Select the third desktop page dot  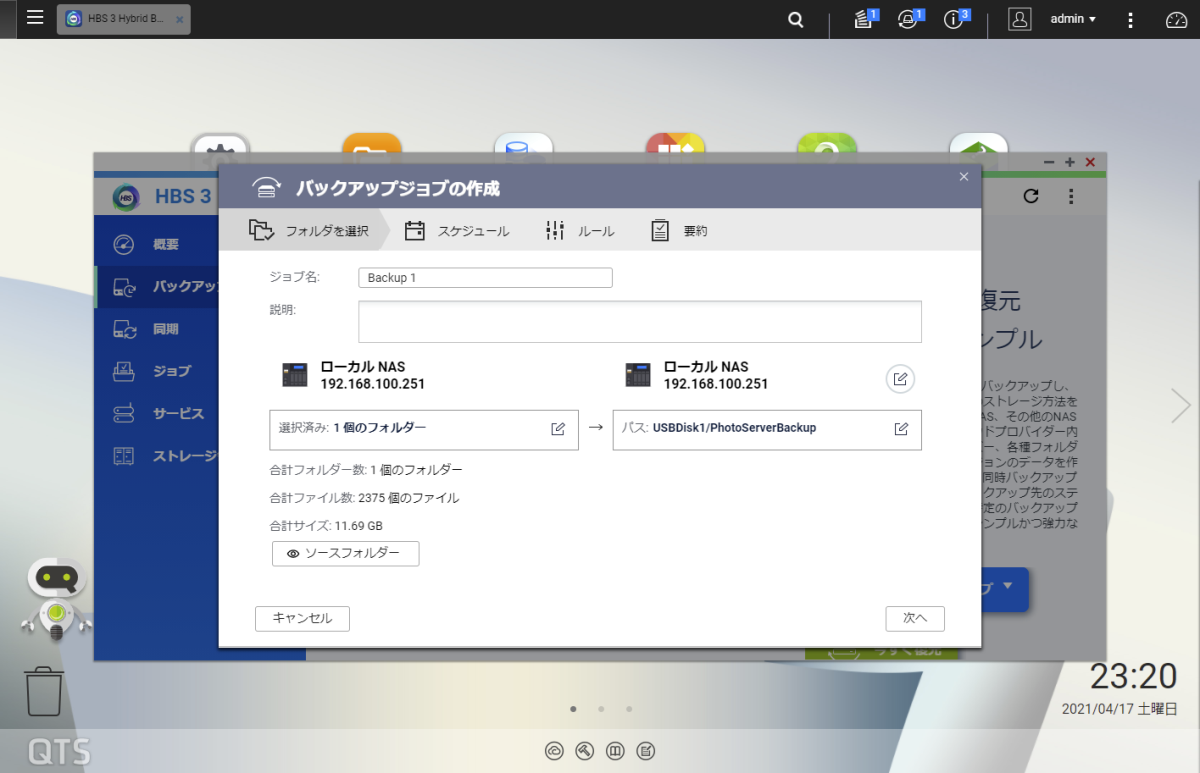point(629,709)
